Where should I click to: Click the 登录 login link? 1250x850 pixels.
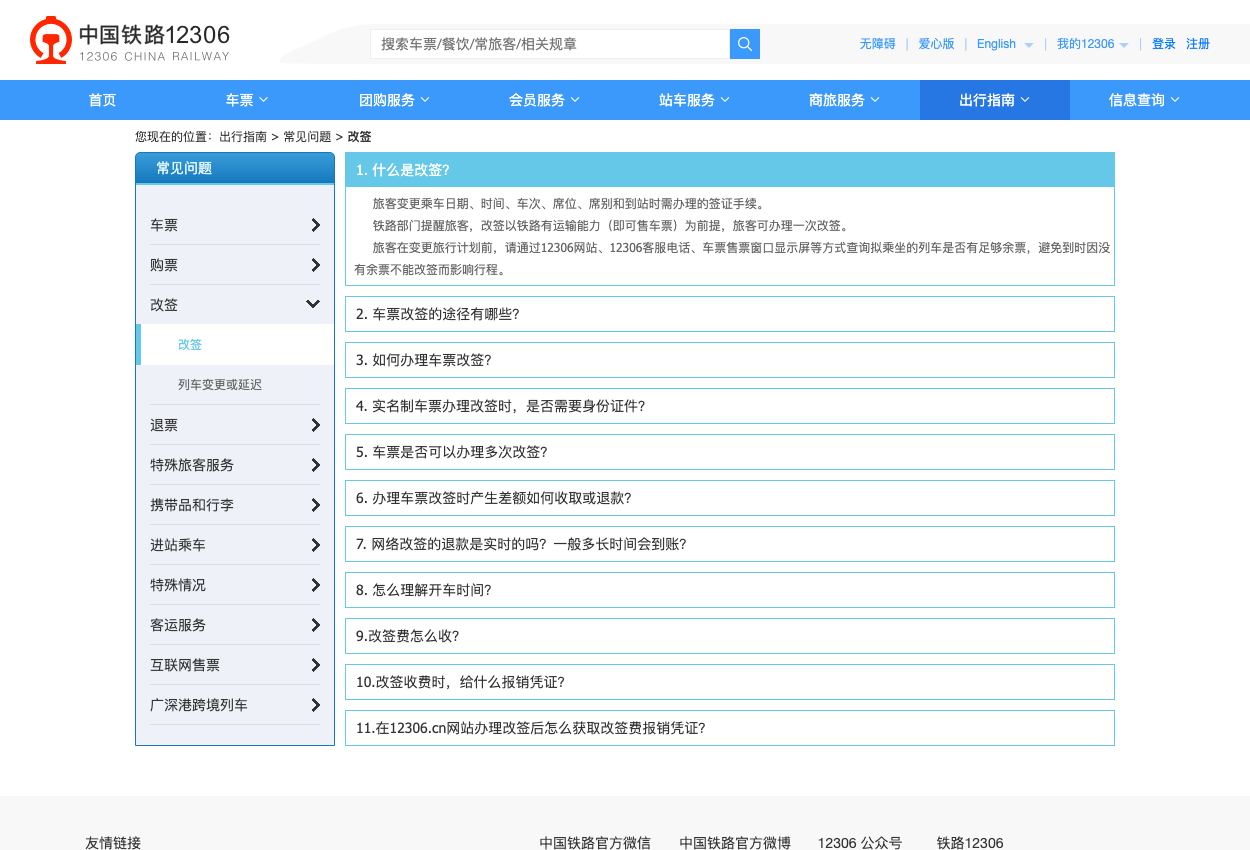click(x=1164, y=44)
